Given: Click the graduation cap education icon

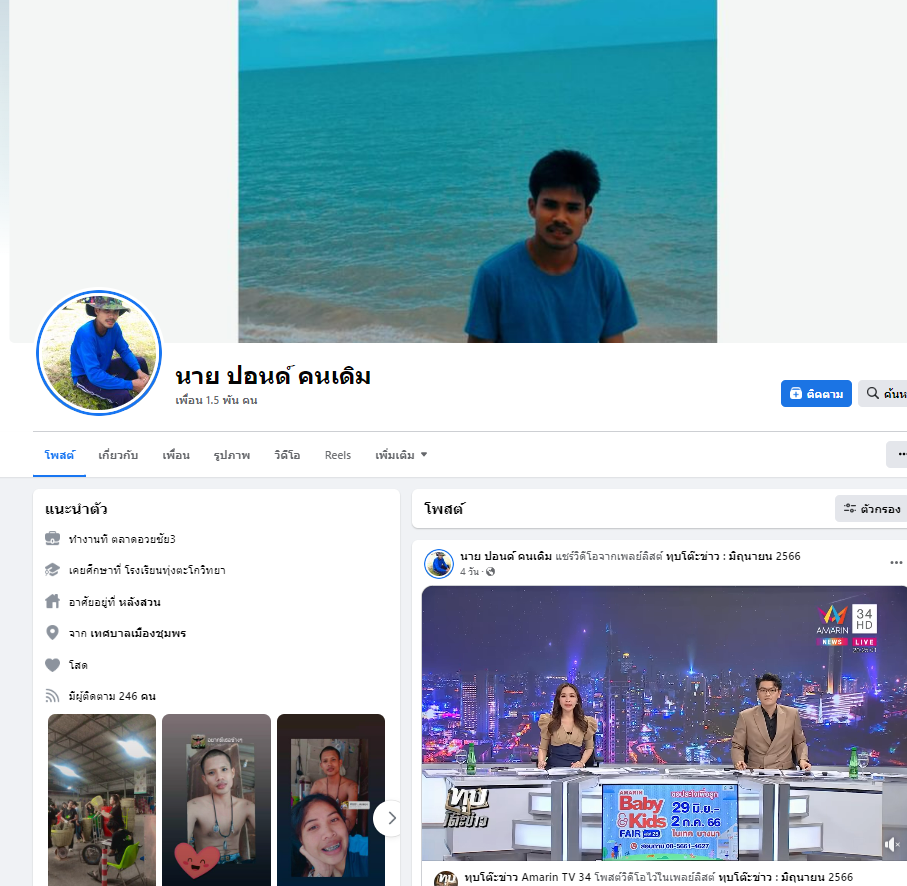Looking at the screenshot, I should 52,570.
